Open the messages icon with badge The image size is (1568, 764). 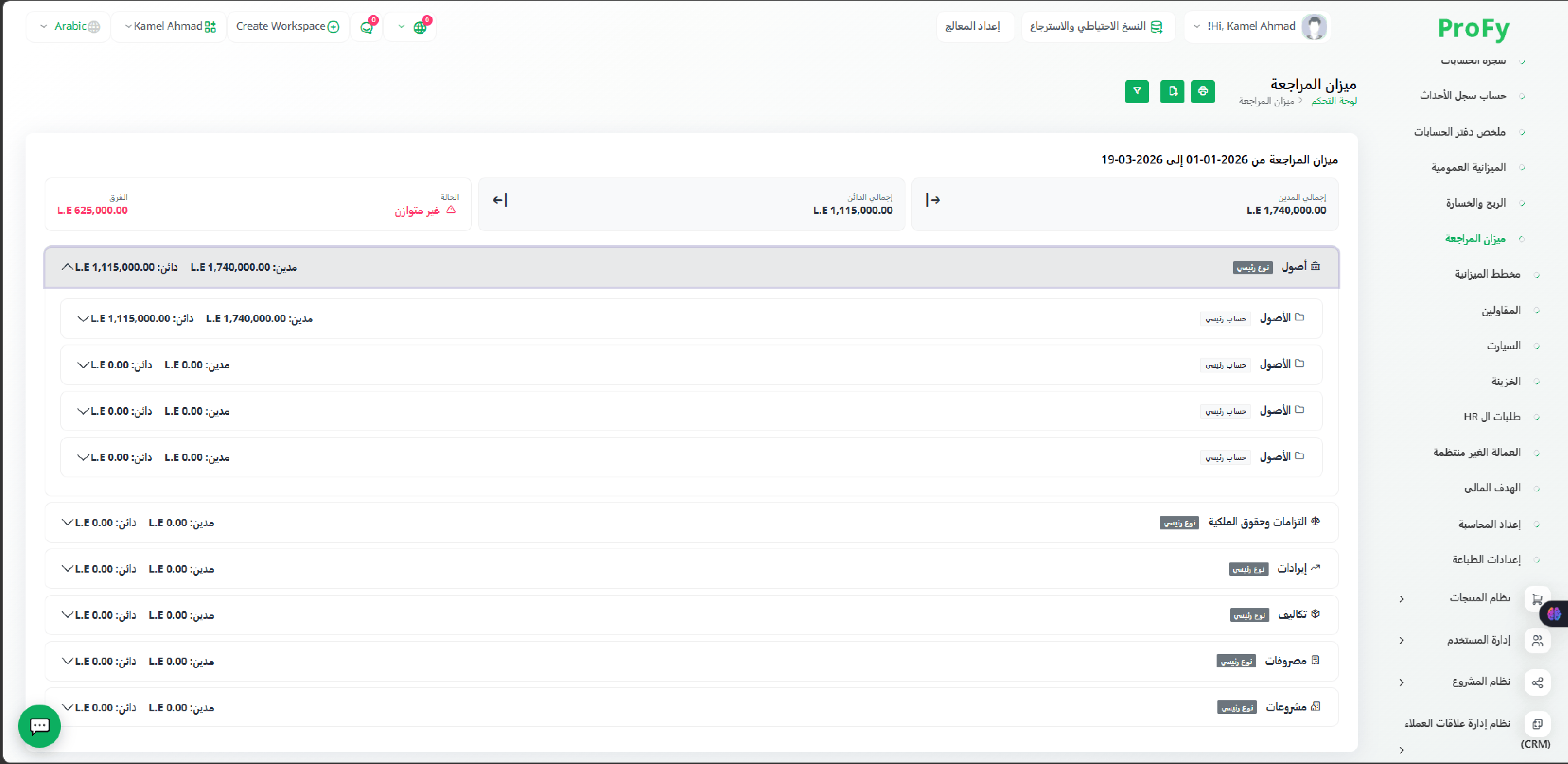pos(367,27)
